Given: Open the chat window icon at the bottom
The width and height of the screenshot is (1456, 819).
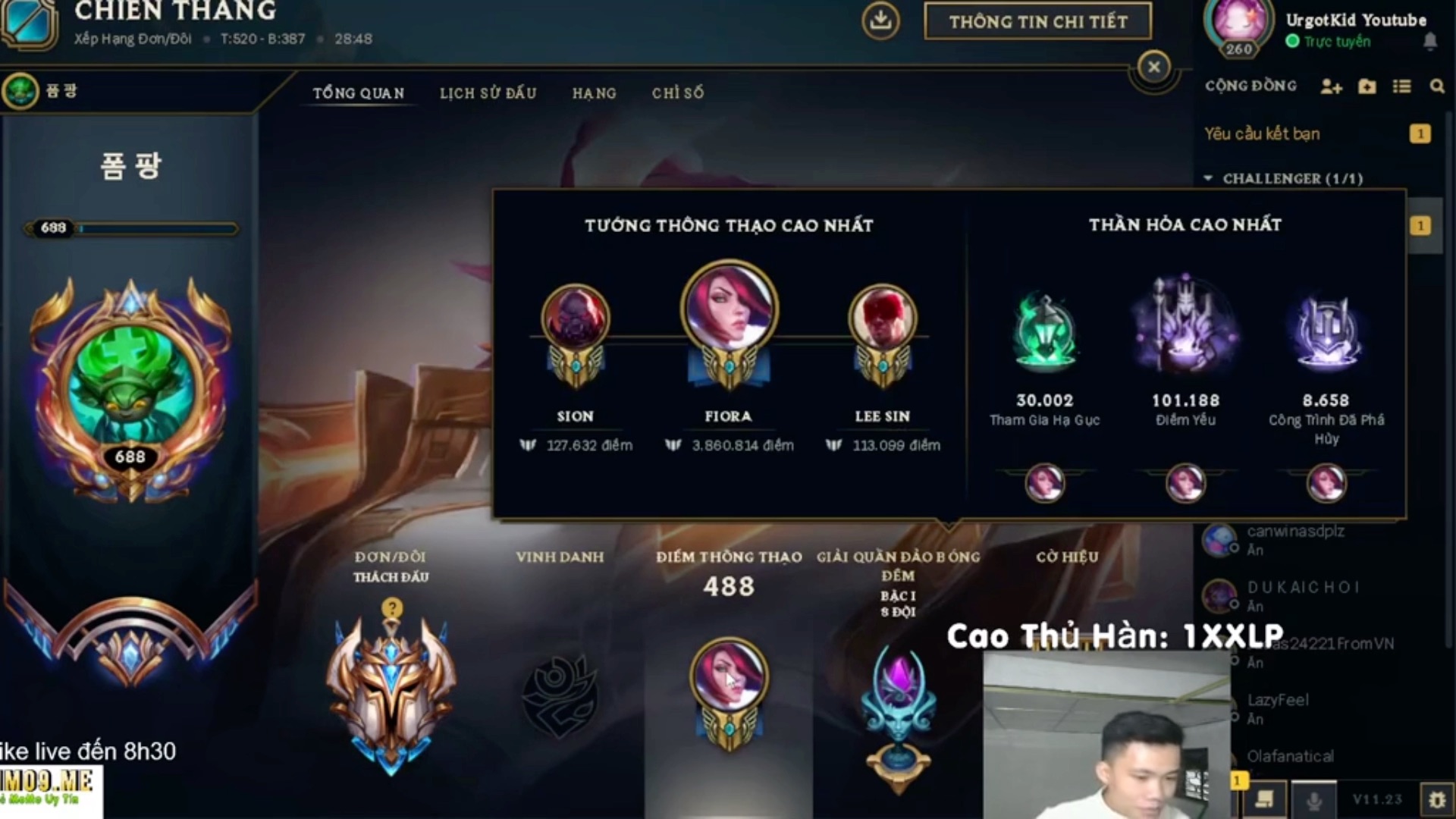Looking at the screenshot, I should (1264, 799).
